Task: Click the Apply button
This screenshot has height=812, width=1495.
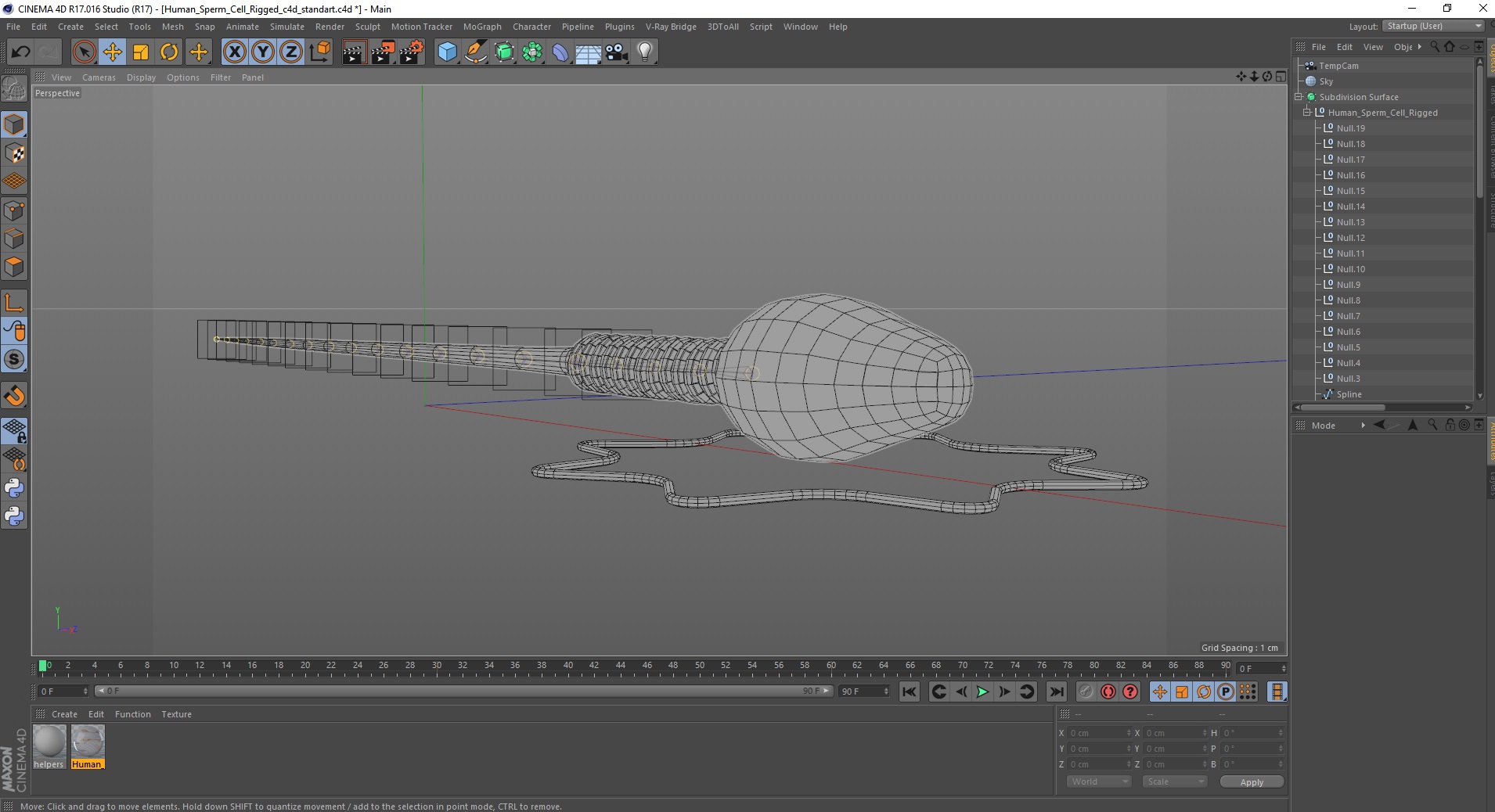Action: pos(1252,782)
